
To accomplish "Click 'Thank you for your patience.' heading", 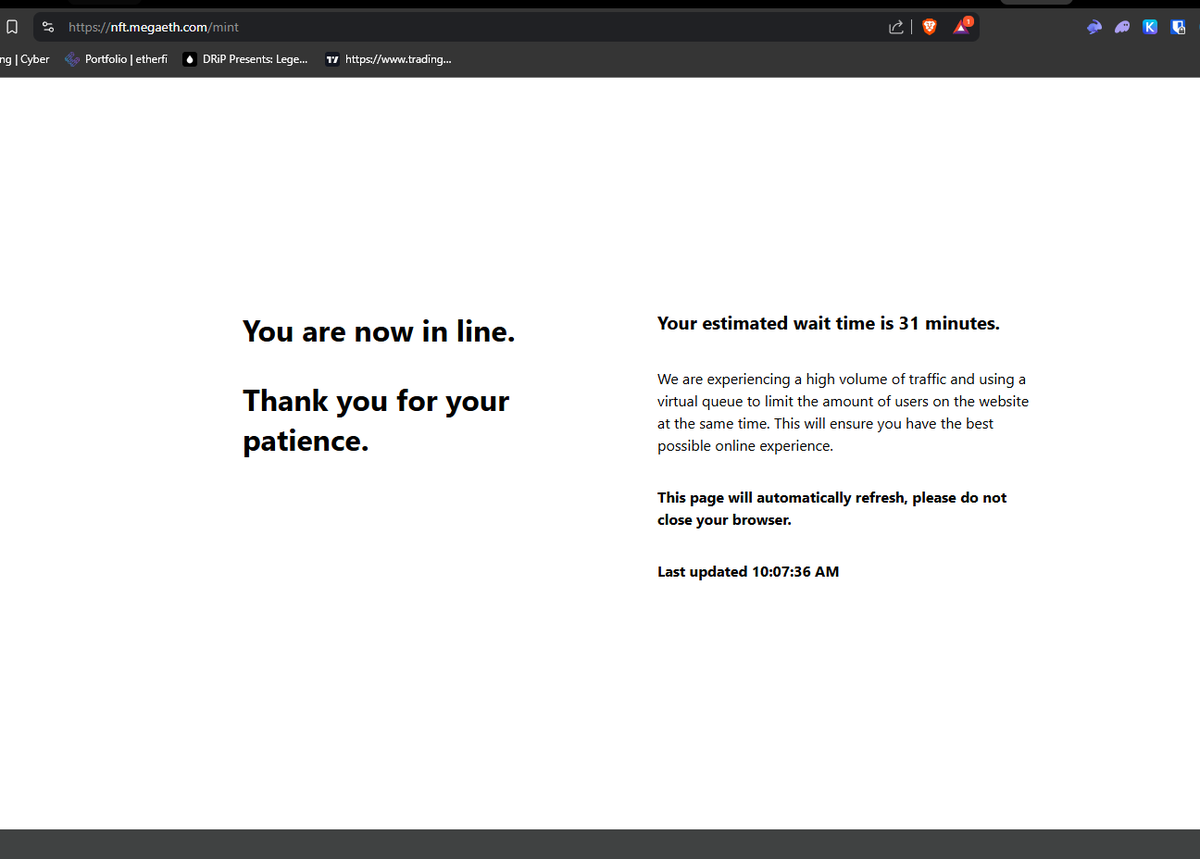I will tap(376, 420).
